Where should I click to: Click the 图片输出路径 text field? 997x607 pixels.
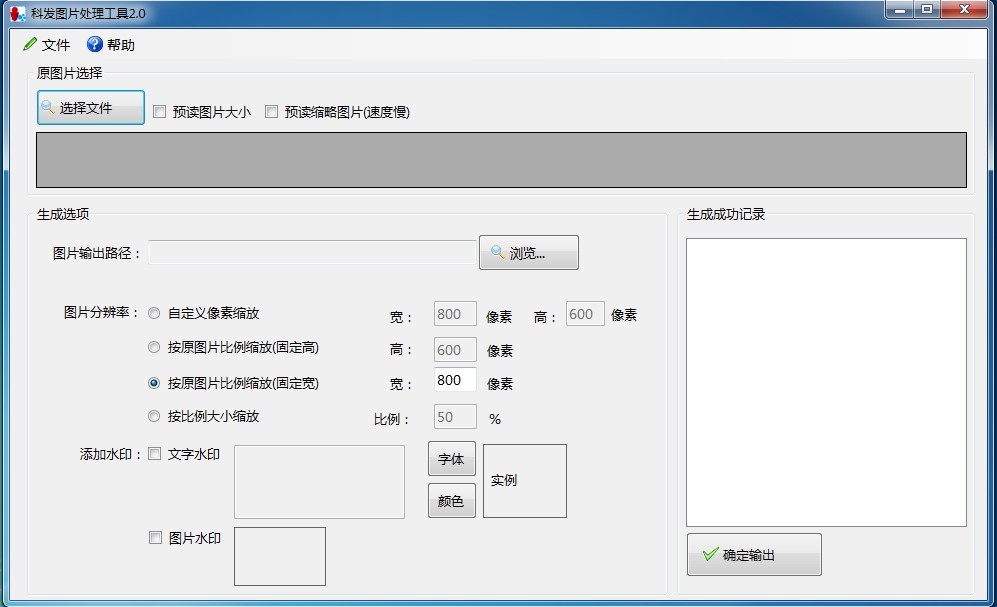(312, 253)
